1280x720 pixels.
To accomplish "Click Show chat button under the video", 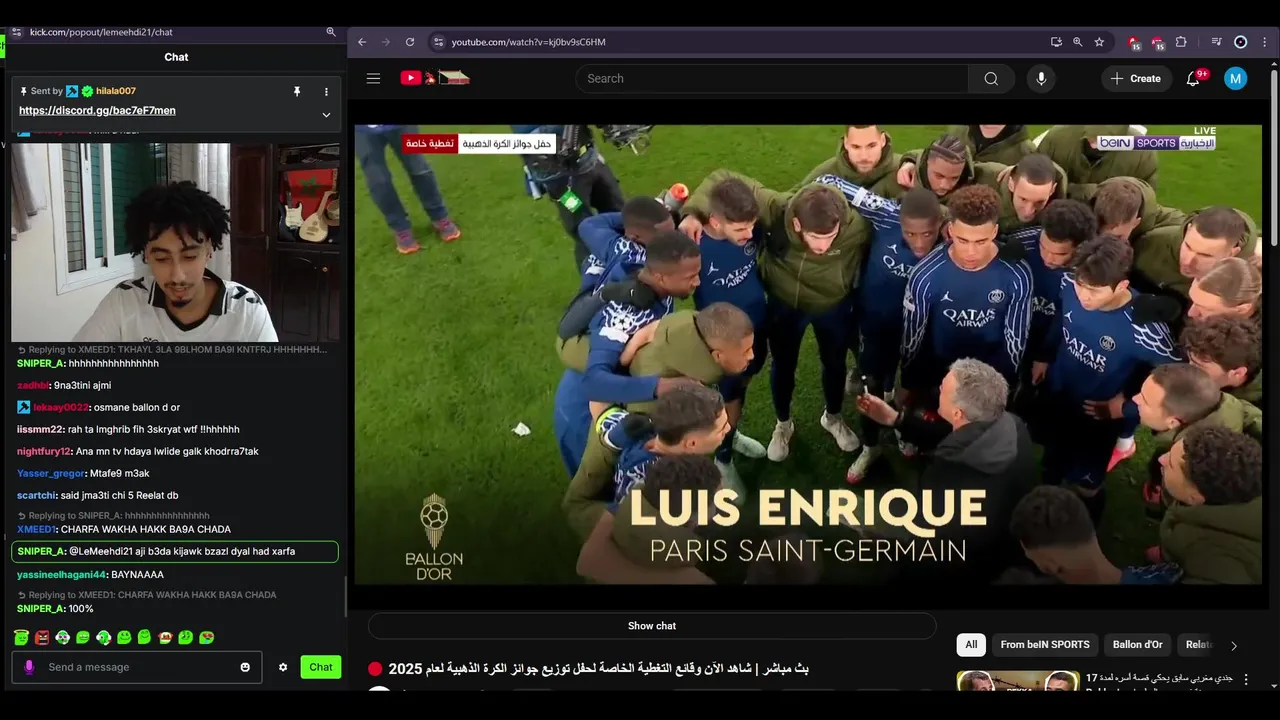I will click(652, 626).
